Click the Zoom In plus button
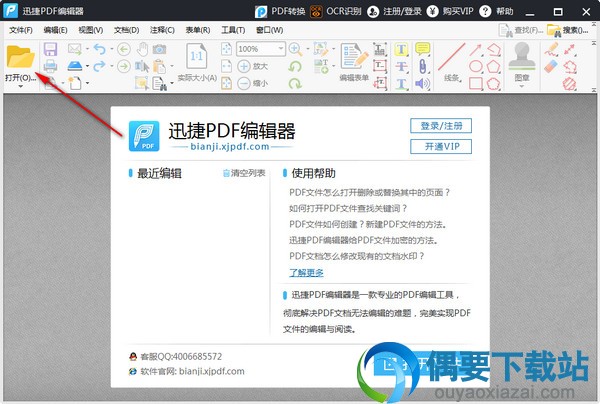The height and width of the screenshot is (404, 600). pyautogui.click(x=244, y=66)
